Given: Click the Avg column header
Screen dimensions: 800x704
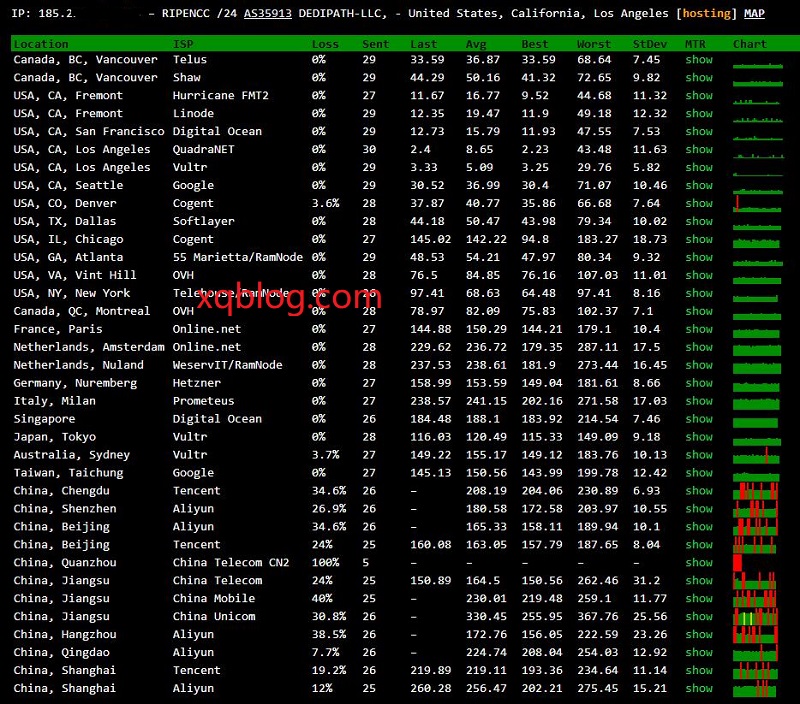Looking at the screenshot, I should (x=476, y=44).
